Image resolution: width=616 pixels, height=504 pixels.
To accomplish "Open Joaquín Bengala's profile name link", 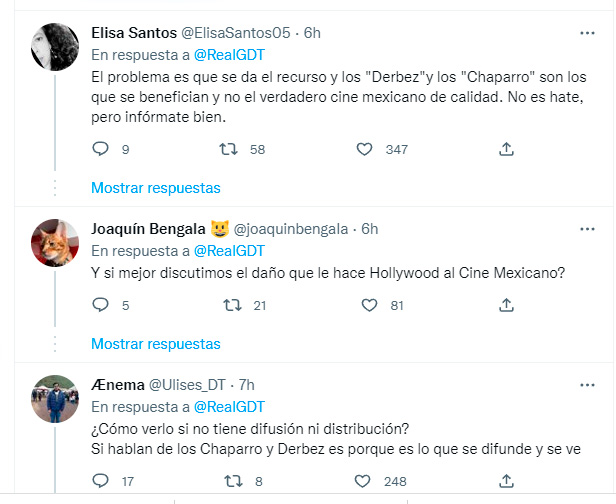I will (145, 228).
